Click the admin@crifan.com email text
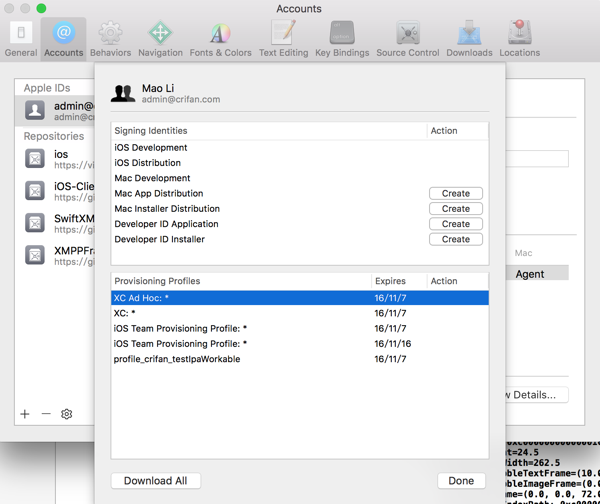The height and width of the screenshot is (504, 600). pyautogui.click(x=181, y=99)
